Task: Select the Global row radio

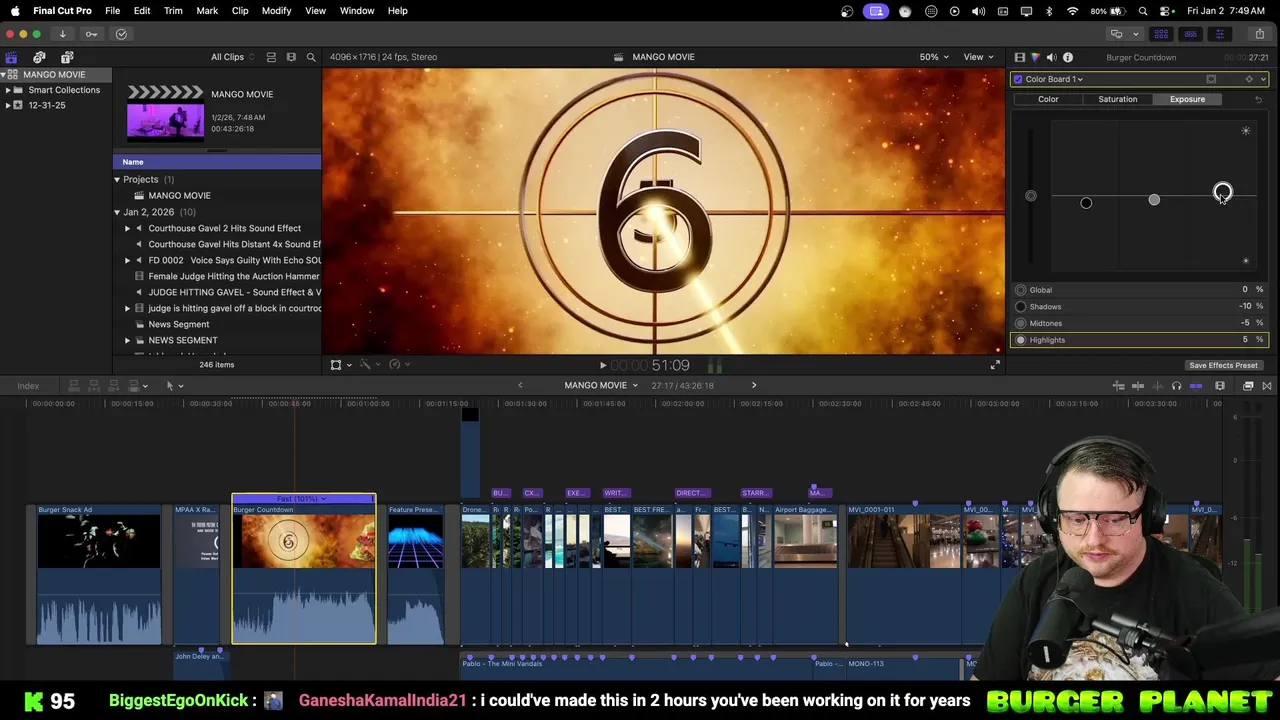Action: click(x=1021, y=290)
